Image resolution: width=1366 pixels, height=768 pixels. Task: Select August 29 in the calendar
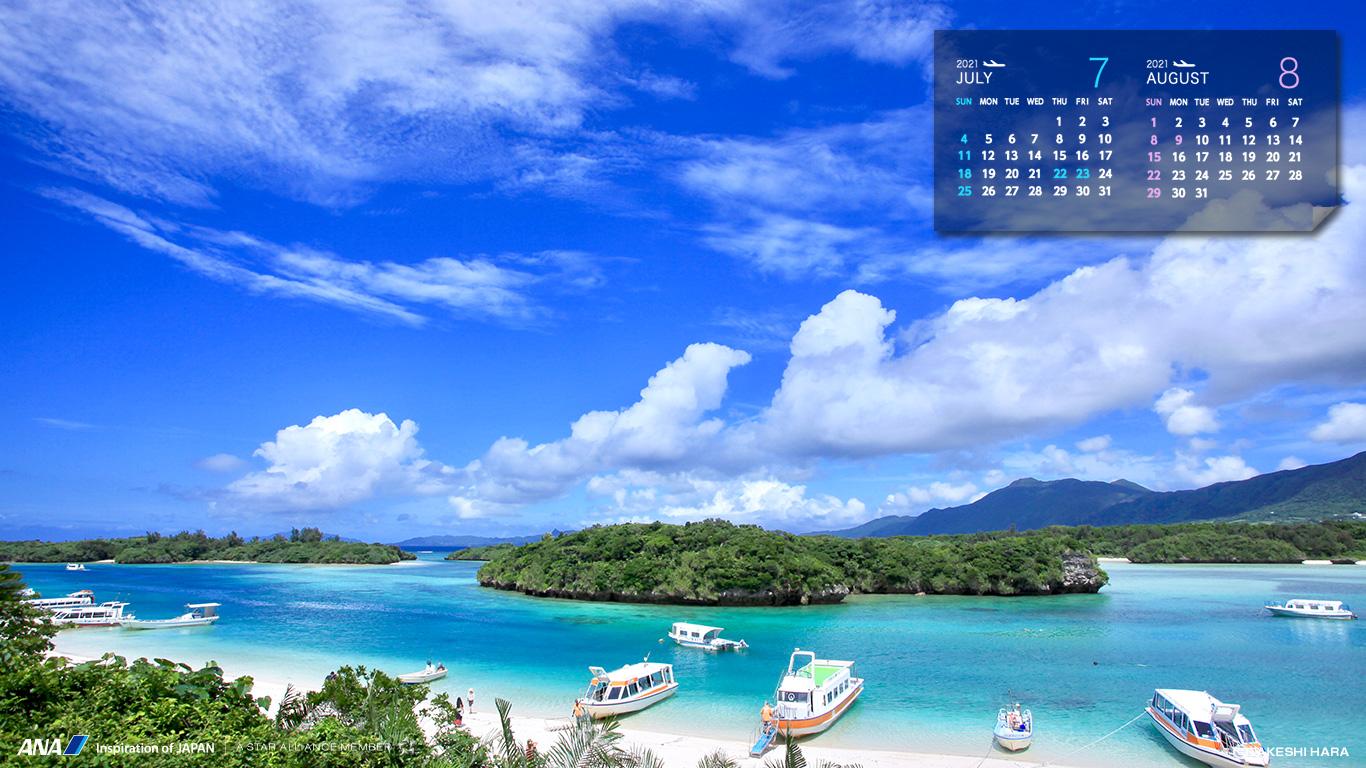1154,193
